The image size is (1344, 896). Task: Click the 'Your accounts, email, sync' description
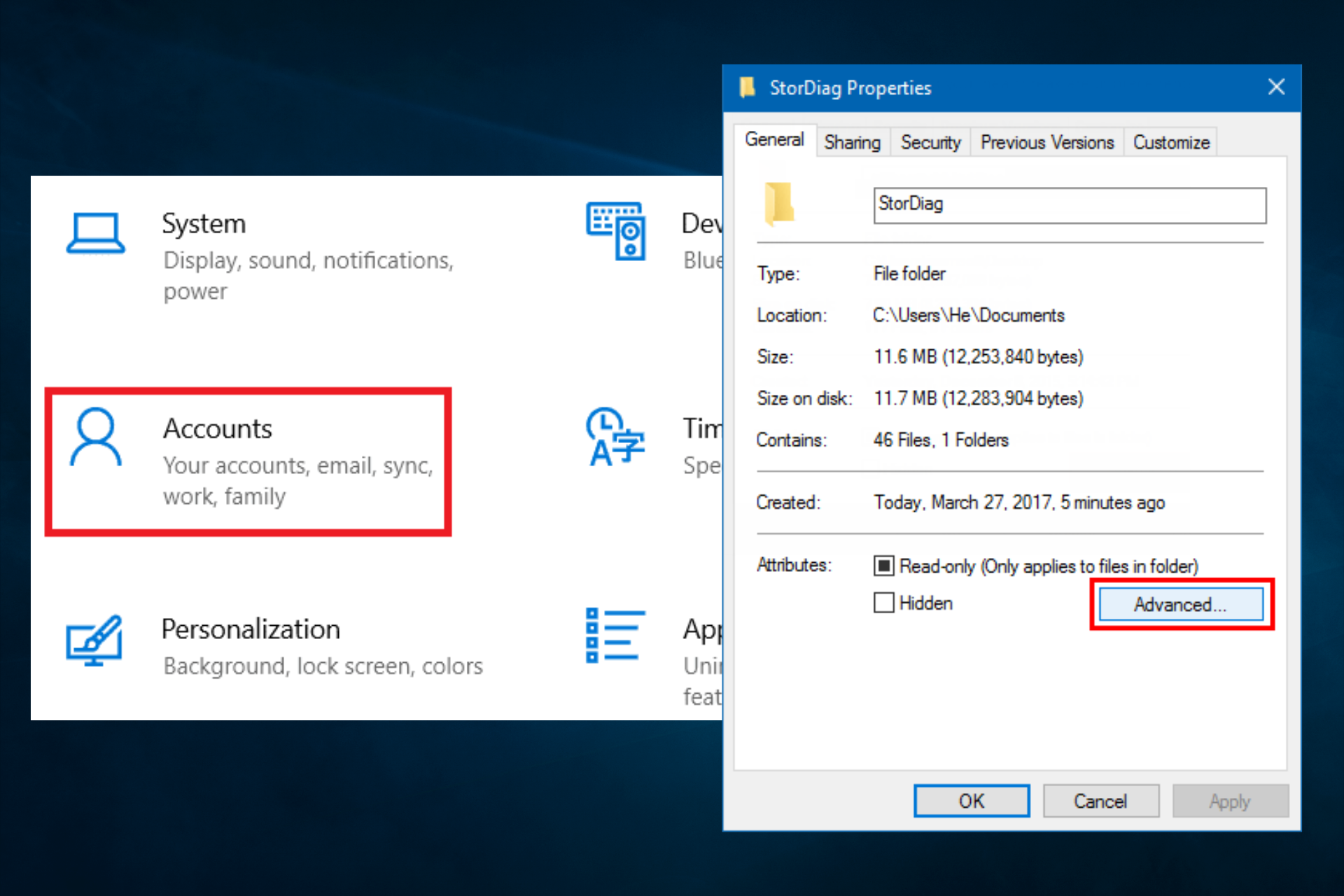coord(298,480)
